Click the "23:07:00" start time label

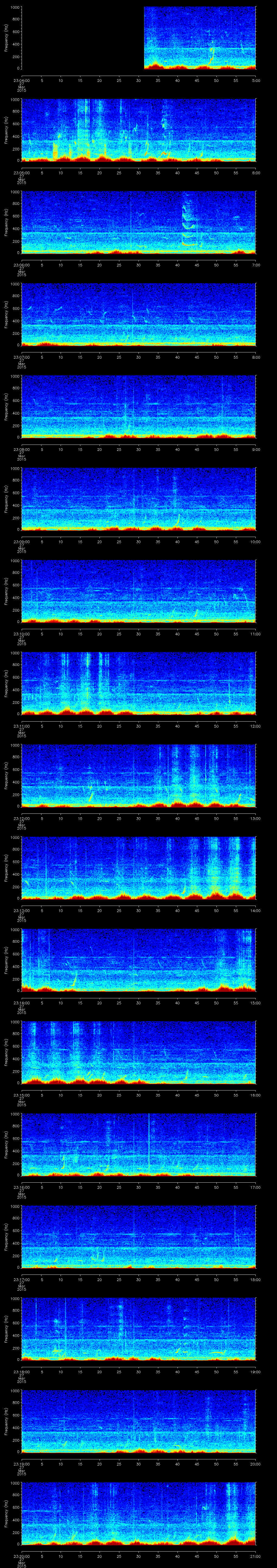[22, 357]
